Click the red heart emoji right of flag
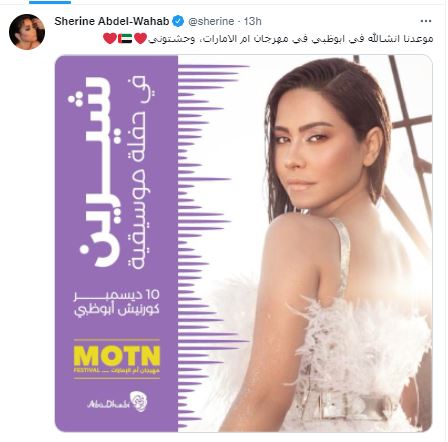The height and width of the screenshot is (442, 448). [x=140, y=39]
